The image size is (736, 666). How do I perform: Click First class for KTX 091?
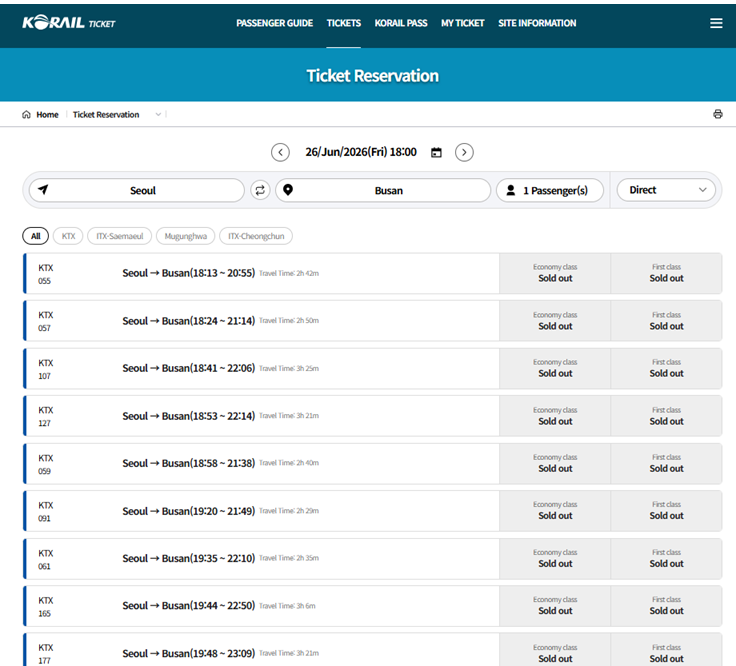tap(666, 511)
